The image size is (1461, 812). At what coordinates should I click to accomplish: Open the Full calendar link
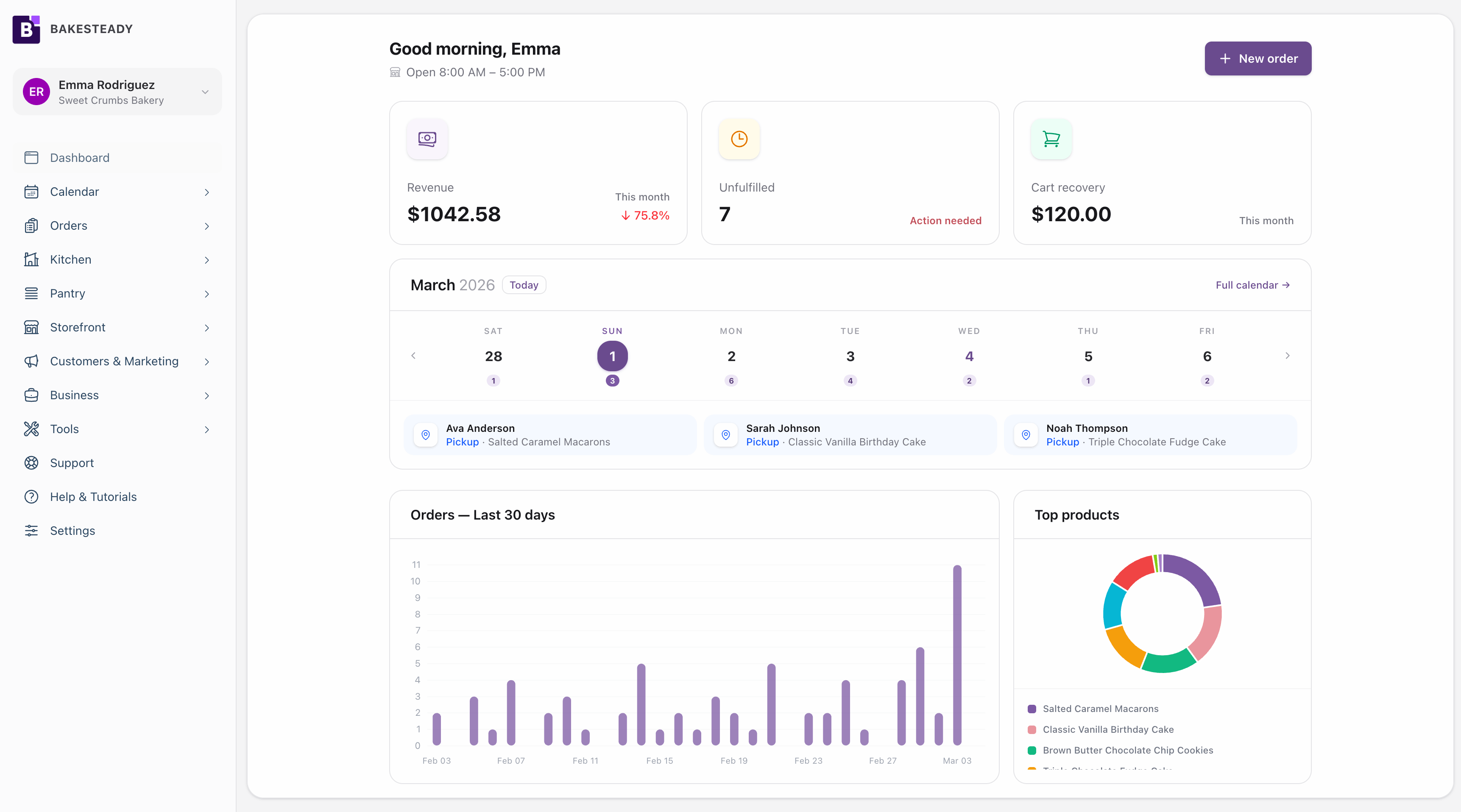1252,285
